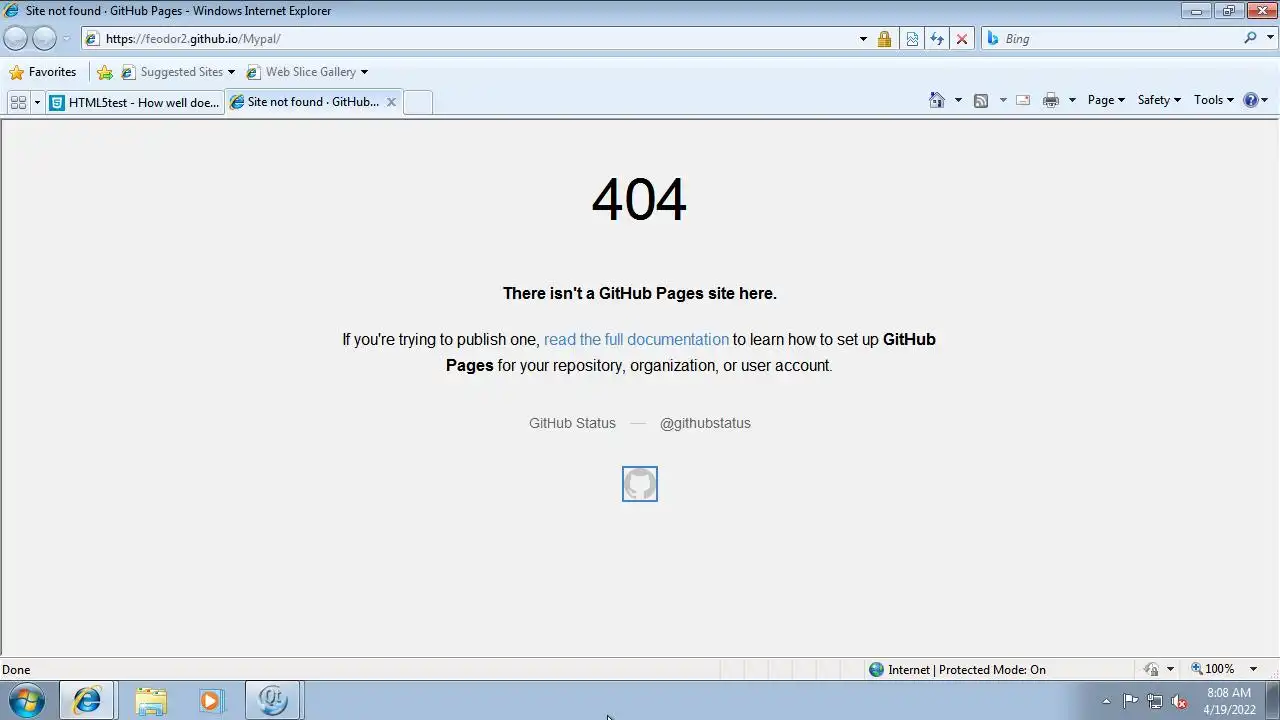Click the address bar with feodor2.github.io URL
Viewport: 1280px width, 720px height.
click(470, 39)
